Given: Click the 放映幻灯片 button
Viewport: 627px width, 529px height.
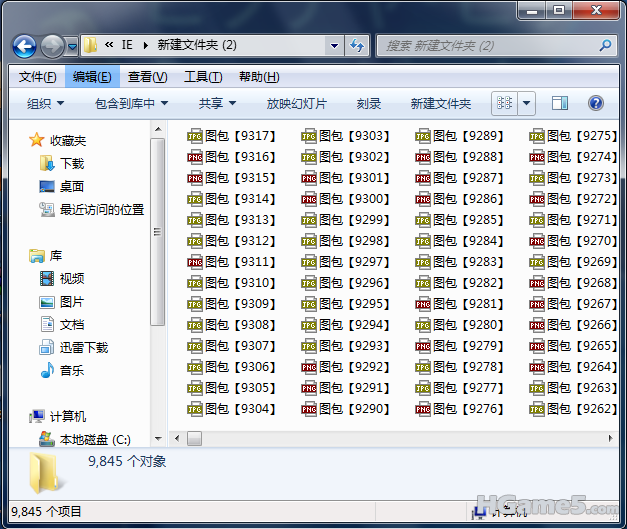Looking at the screenshot, I should pos(296,103).
